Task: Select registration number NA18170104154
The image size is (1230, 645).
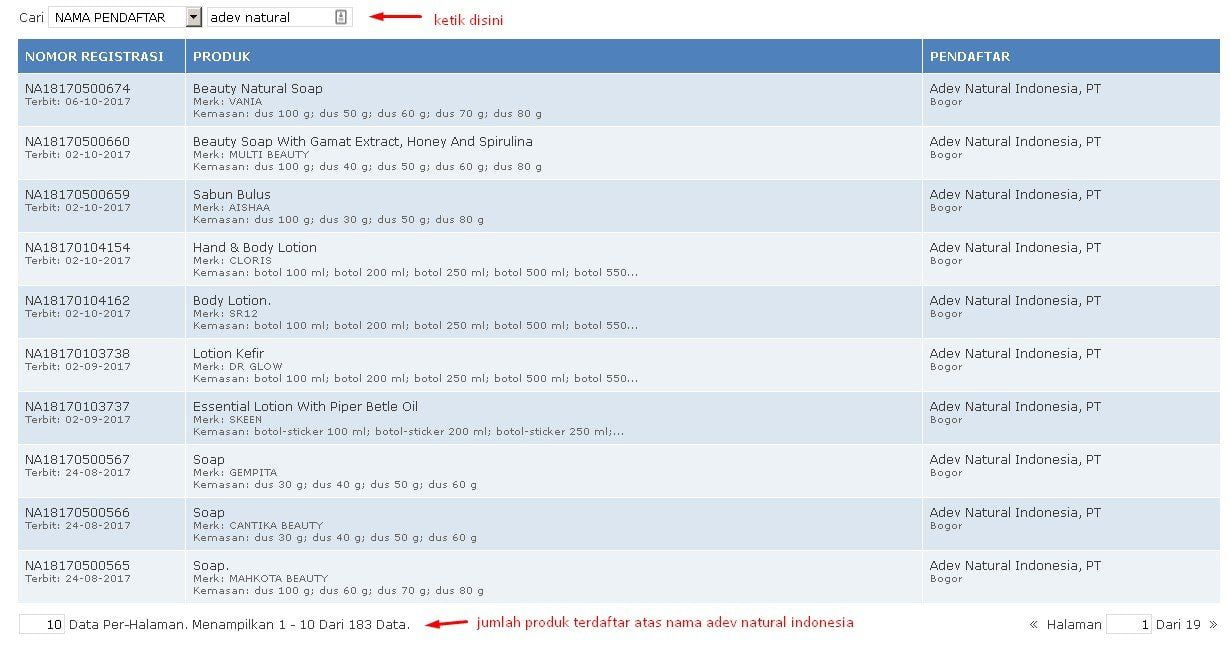Action: (x=77, y=248)
